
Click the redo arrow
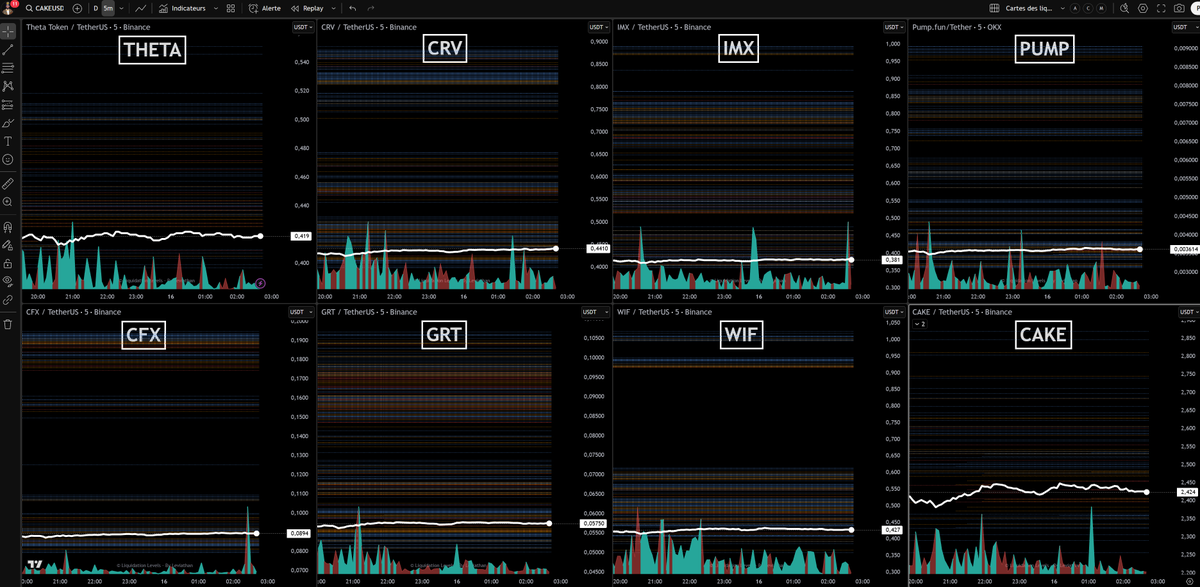coord(371,8)
